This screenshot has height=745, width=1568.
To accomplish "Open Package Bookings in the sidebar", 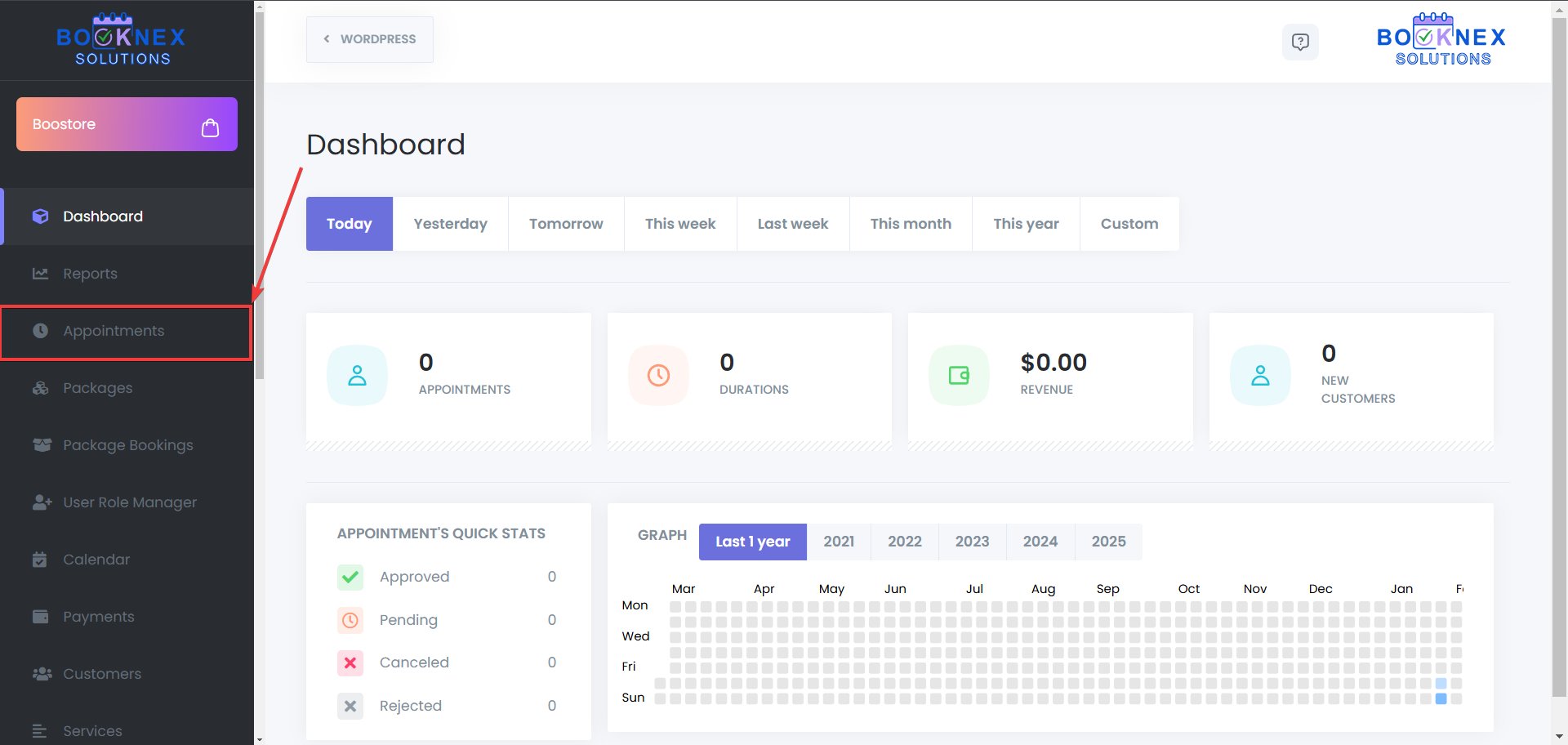I will click(128, 445).
